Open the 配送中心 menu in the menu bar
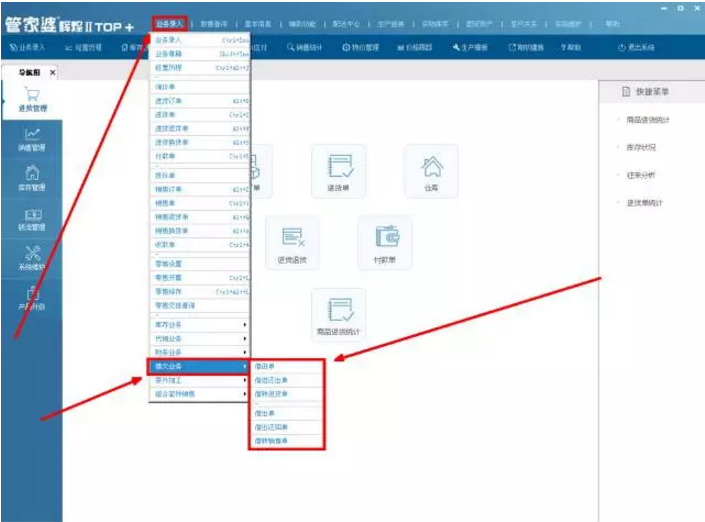Screen dimensions: 705x522 (x=346, y=24)
